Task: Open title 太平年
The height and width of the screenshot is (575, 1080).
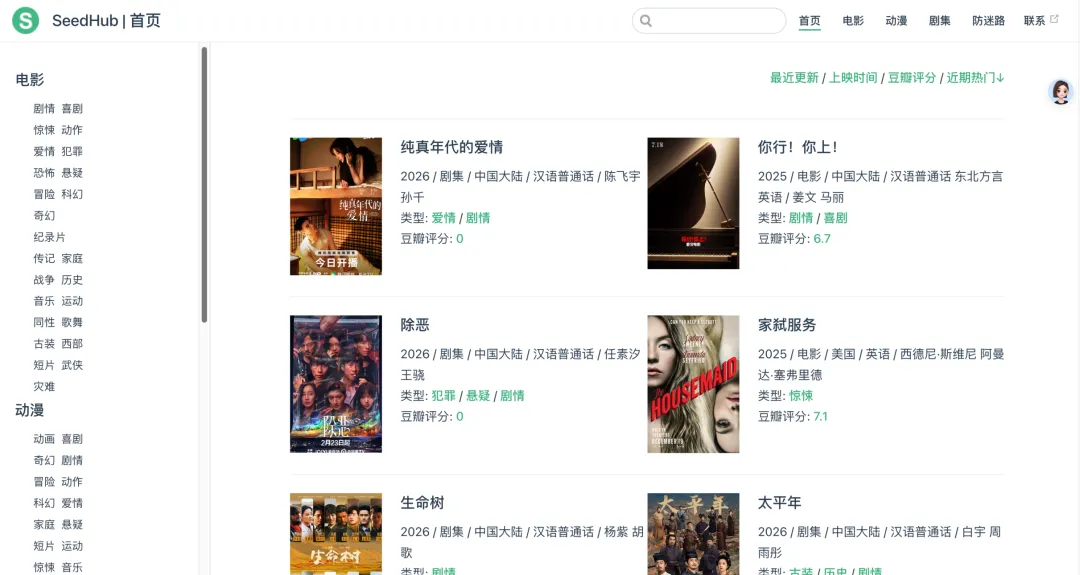Action: coord(780,502)
